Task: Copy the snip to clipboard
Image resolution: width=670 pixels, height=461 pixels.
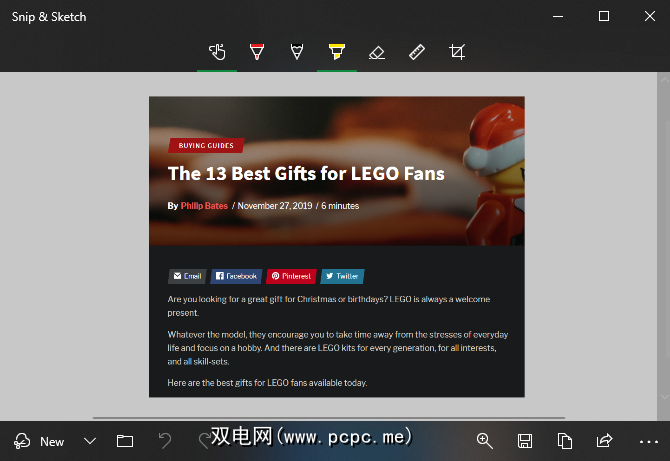Action: [x=565, y=441]
